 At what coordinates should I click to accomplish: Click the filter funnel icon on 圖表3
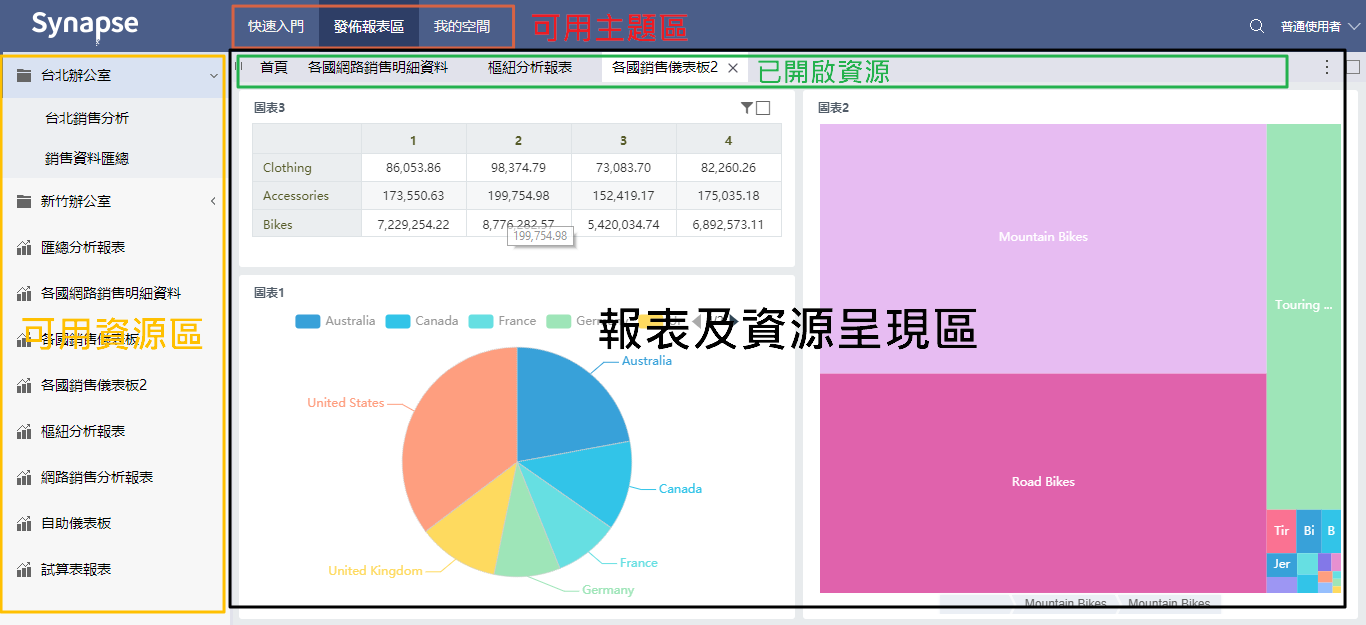747,108
